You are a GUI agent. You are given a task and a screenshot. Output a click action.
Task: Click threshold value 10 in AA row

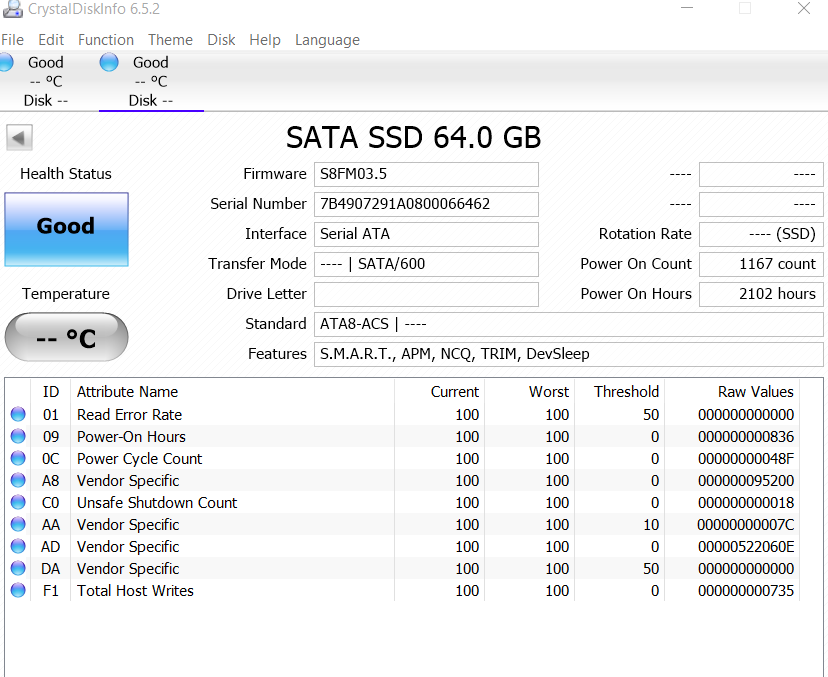click(651, 525)
